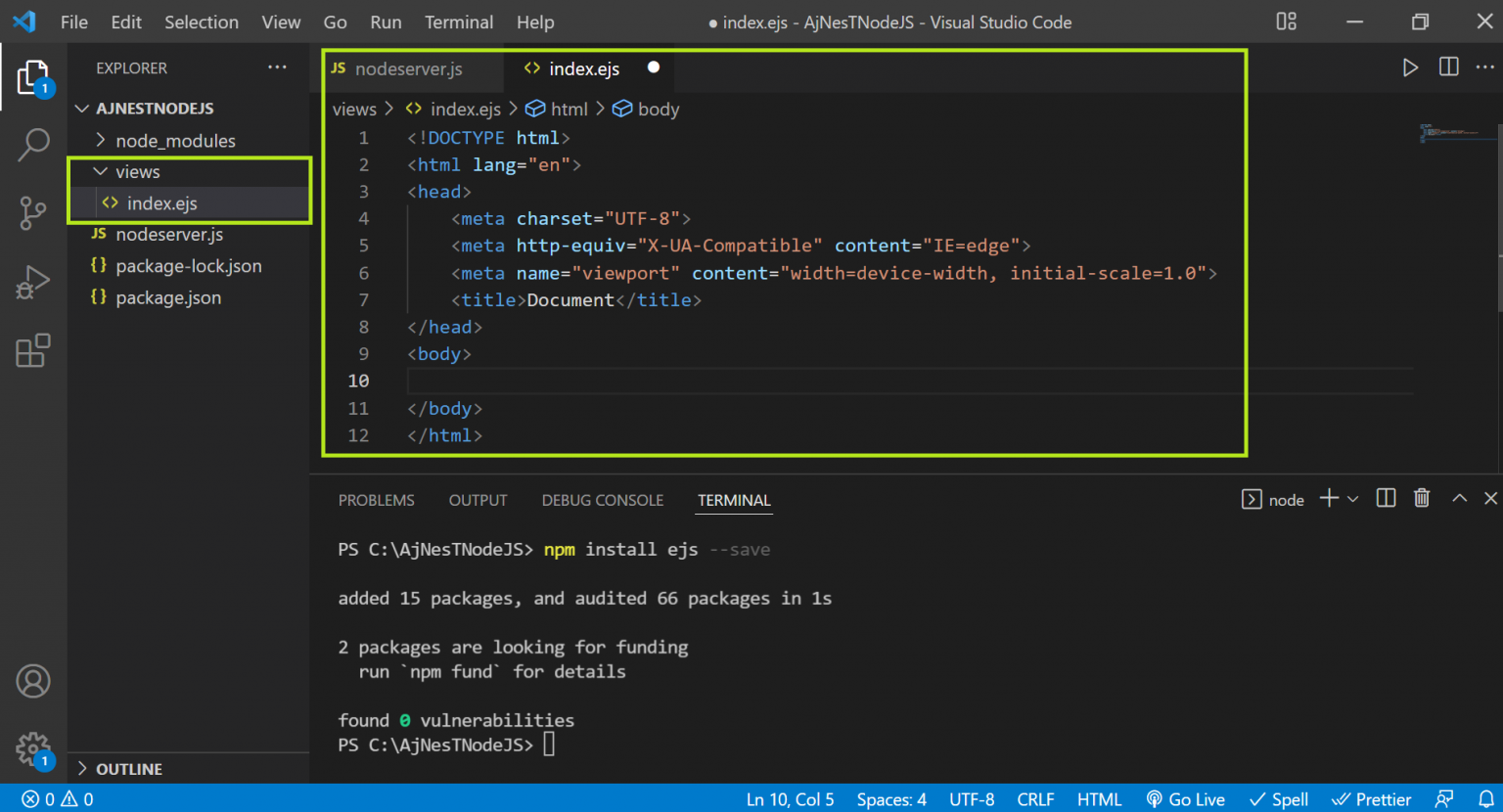Open the notifications bell in status bar

1485,799
